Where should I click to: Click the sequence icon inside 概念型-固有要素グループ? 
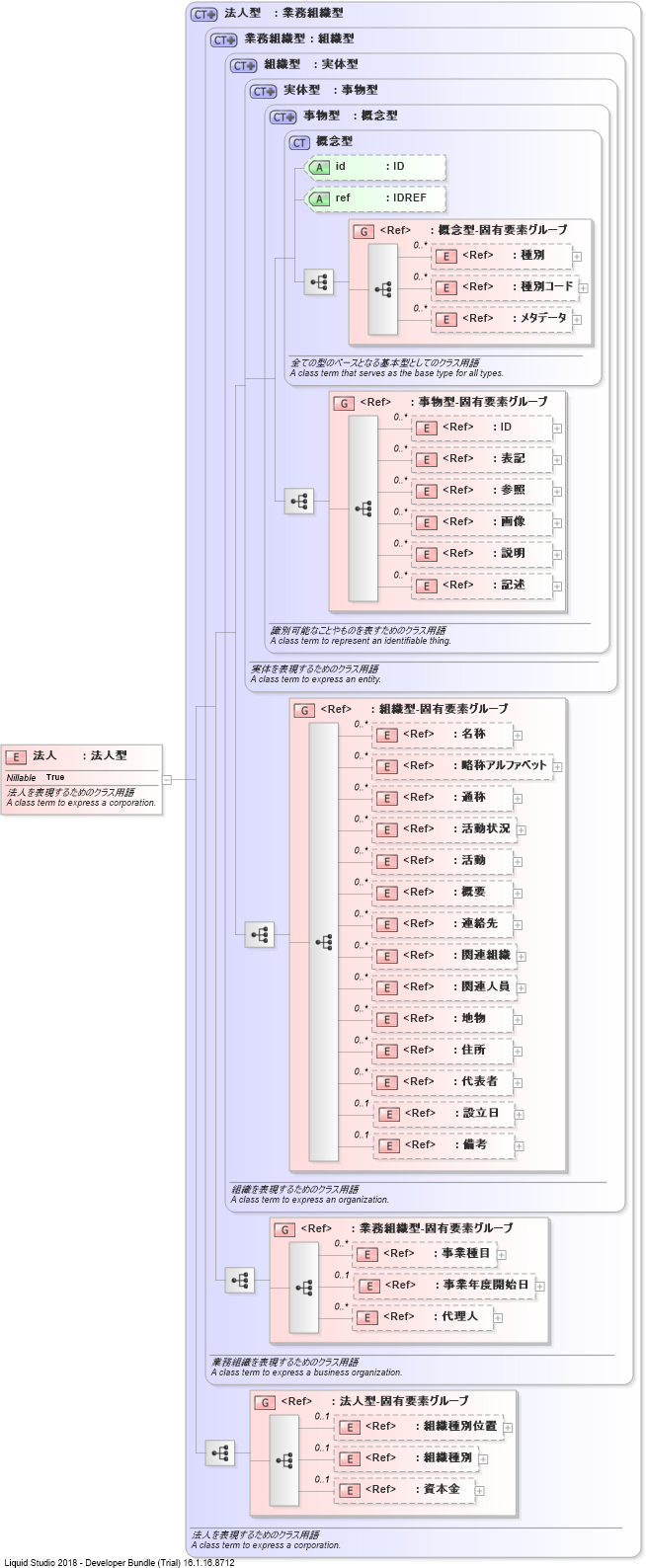(x=383, y=289)
